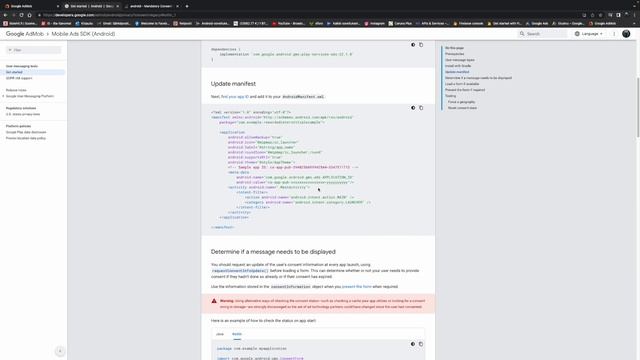Screen dimensions: 640x360
Task: Click the developers.google.com address bar
Action: tap(310, 15)
